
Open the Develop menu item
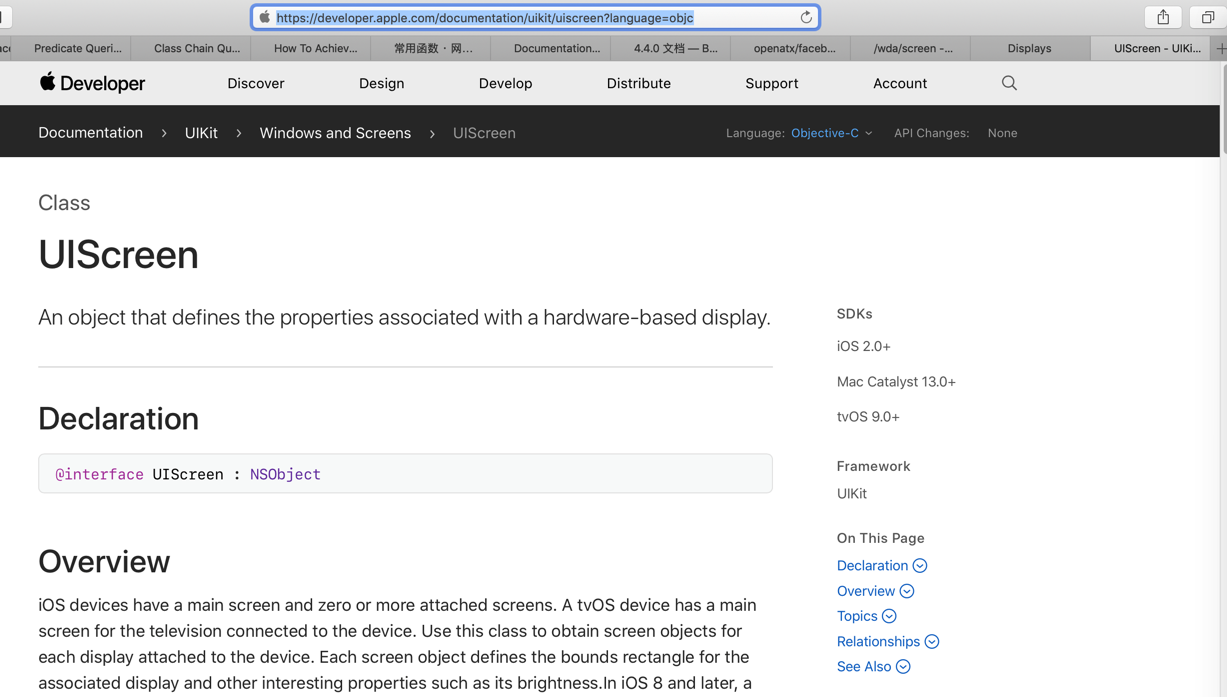point(505,83)
